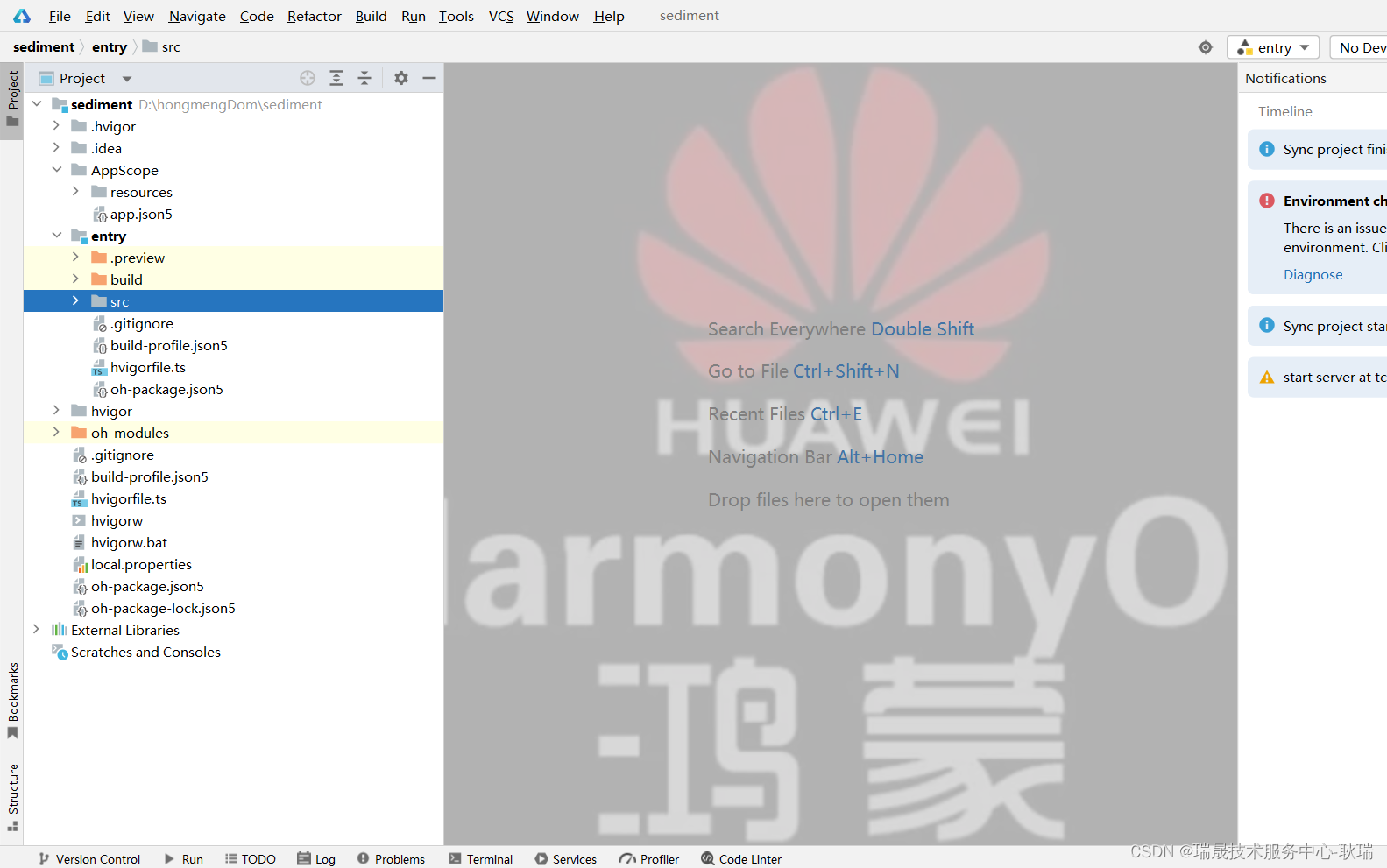1387x868 pixels.
Task: Open entry hvigorfile.ts file under entry
Action: (x=138, y=367)
